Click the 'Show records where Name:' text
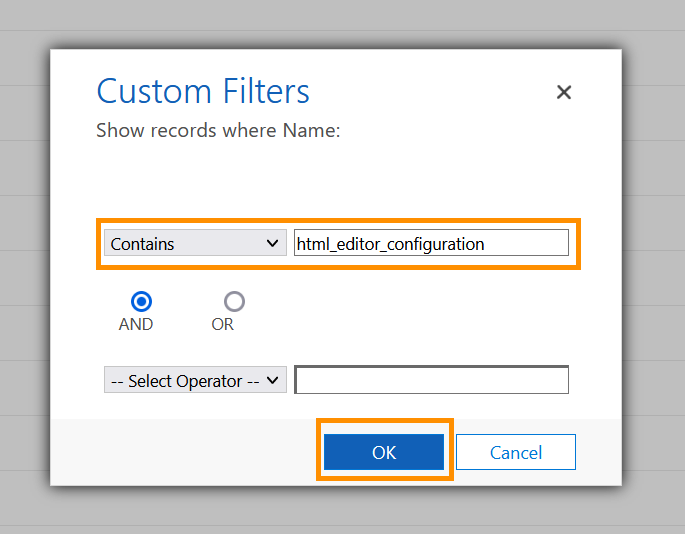Viewport: 685px width, 534px height. coord(218,130)
